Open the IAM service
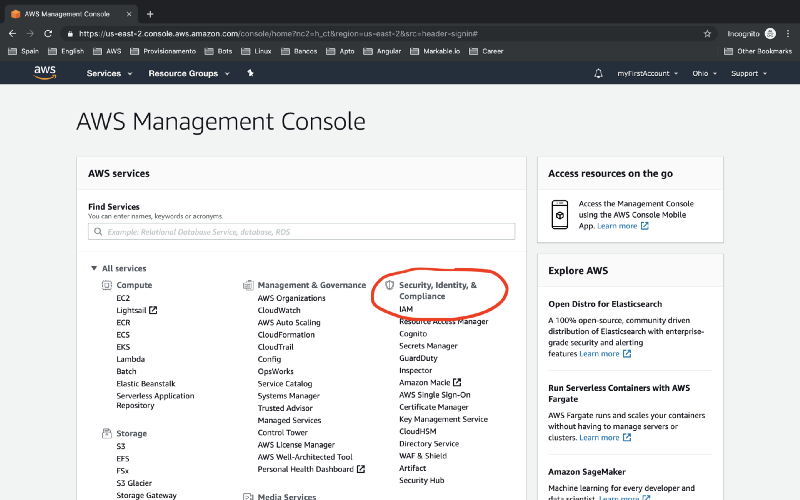Viewport: 800px width, 500px height. [x=406, y=309]
